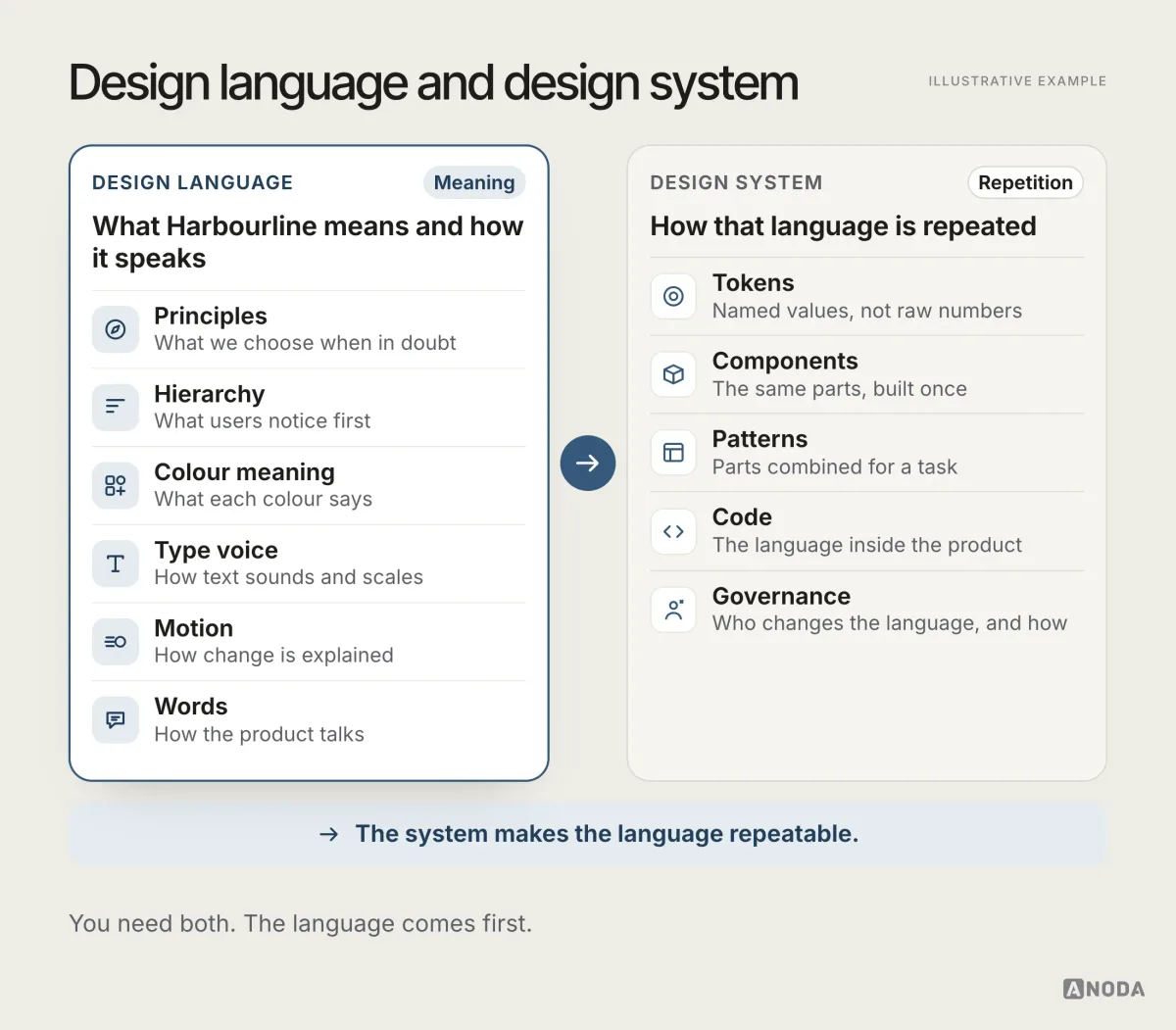Select the Hierarchy heading
Screen dimensions: 1176x1030
(210, 394)
